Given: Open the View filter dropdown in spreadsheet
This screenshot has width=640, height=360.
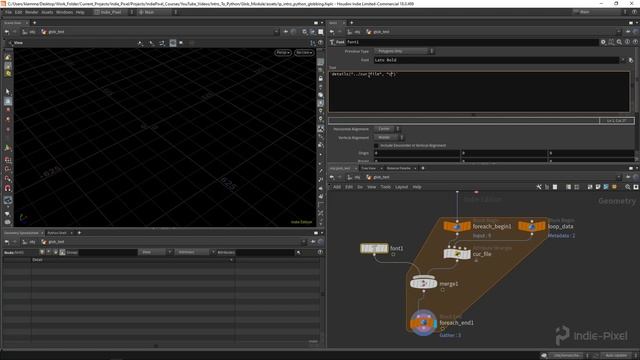Looking at the screenshot, I should click(155, 252).
